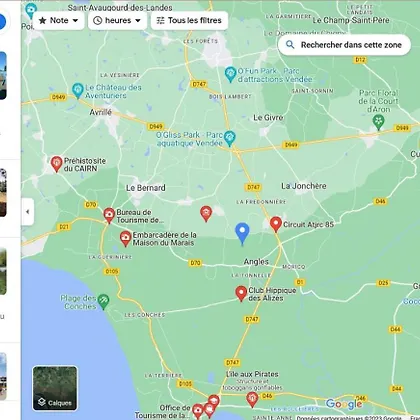The height and width of the screenshot is (420, 420).
Task: Open the first result photo thumbnail in sidebar
Action: pos(3,76)
